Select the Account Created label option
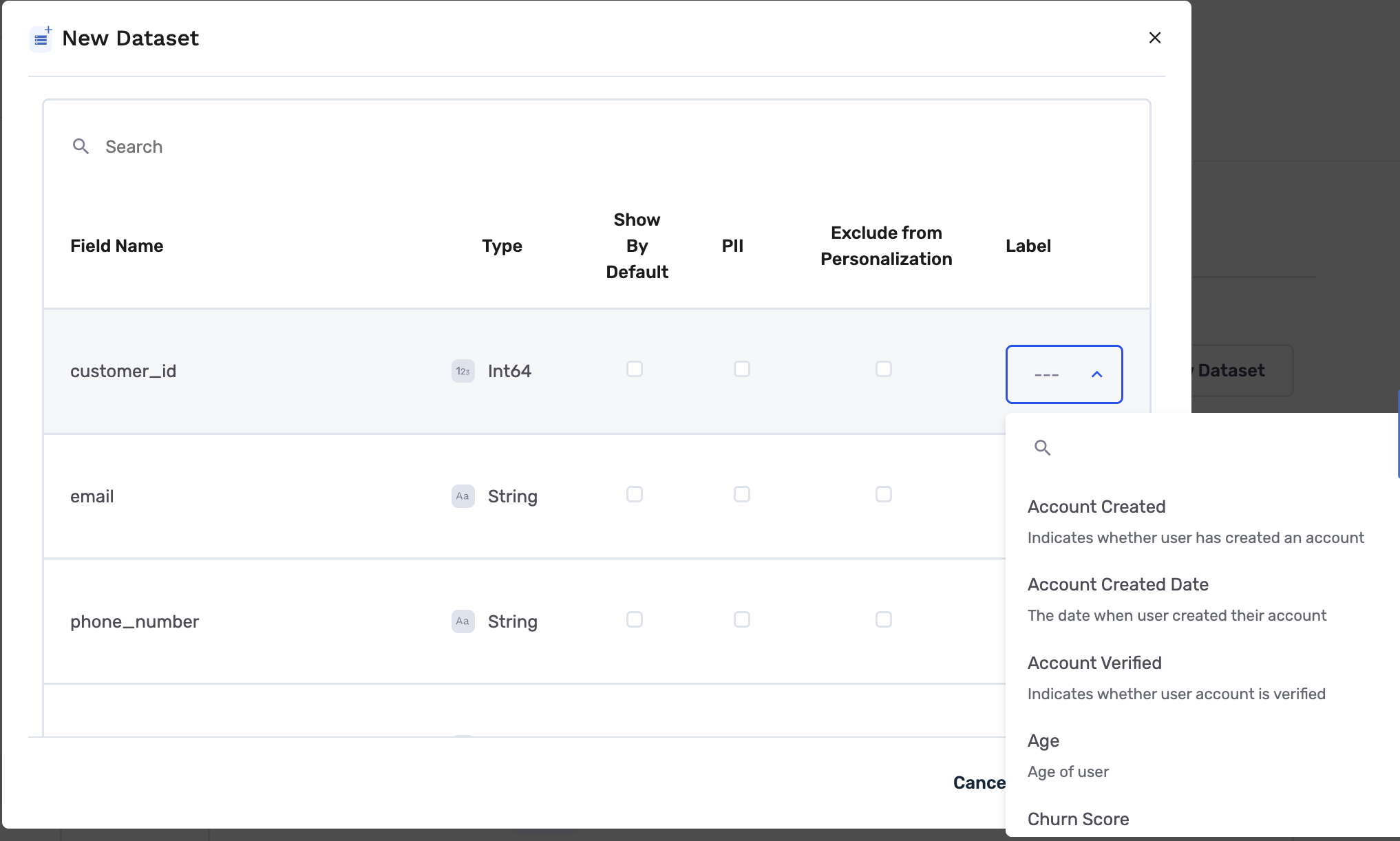This screenshot has height=841, width=1400. (x=1202, y=522)
